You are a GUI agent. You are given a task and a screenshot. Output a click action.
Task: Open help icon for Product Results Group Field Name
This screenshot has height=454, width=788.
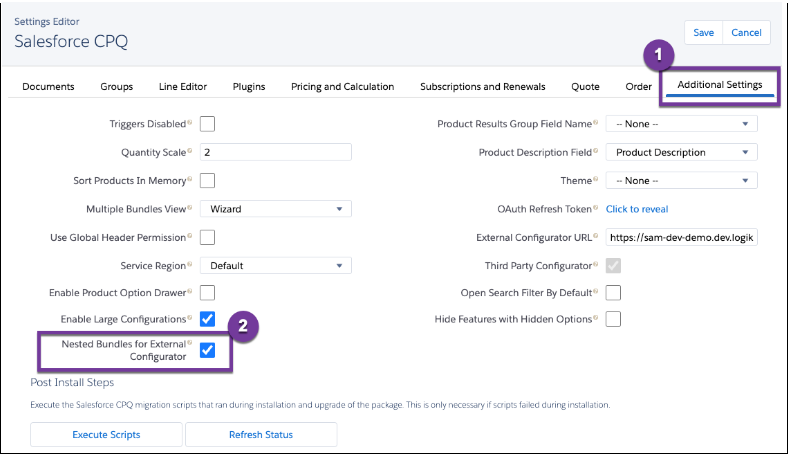596,122
